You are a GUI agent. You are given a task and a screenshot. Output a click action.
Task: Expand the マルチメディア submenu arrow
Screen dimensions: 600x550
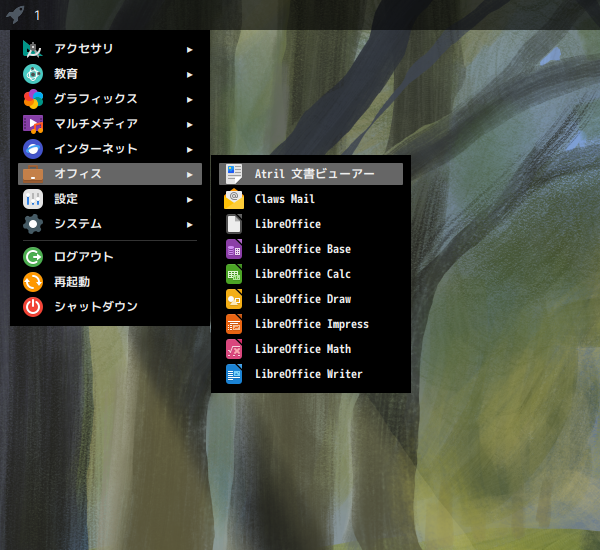[189, 125]
